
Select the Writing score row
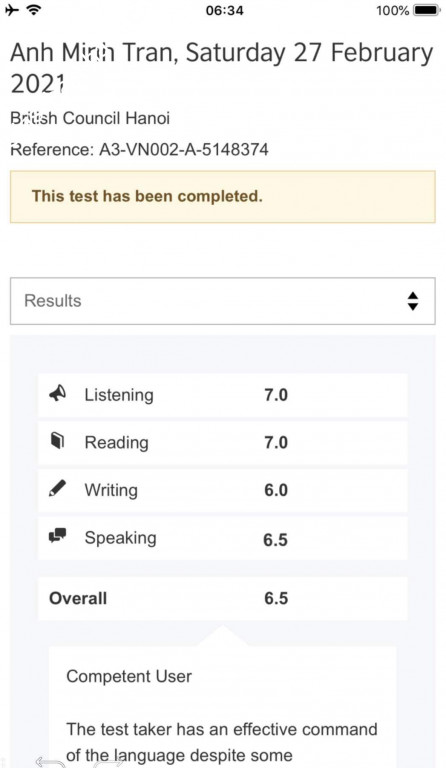coord(223,490)
